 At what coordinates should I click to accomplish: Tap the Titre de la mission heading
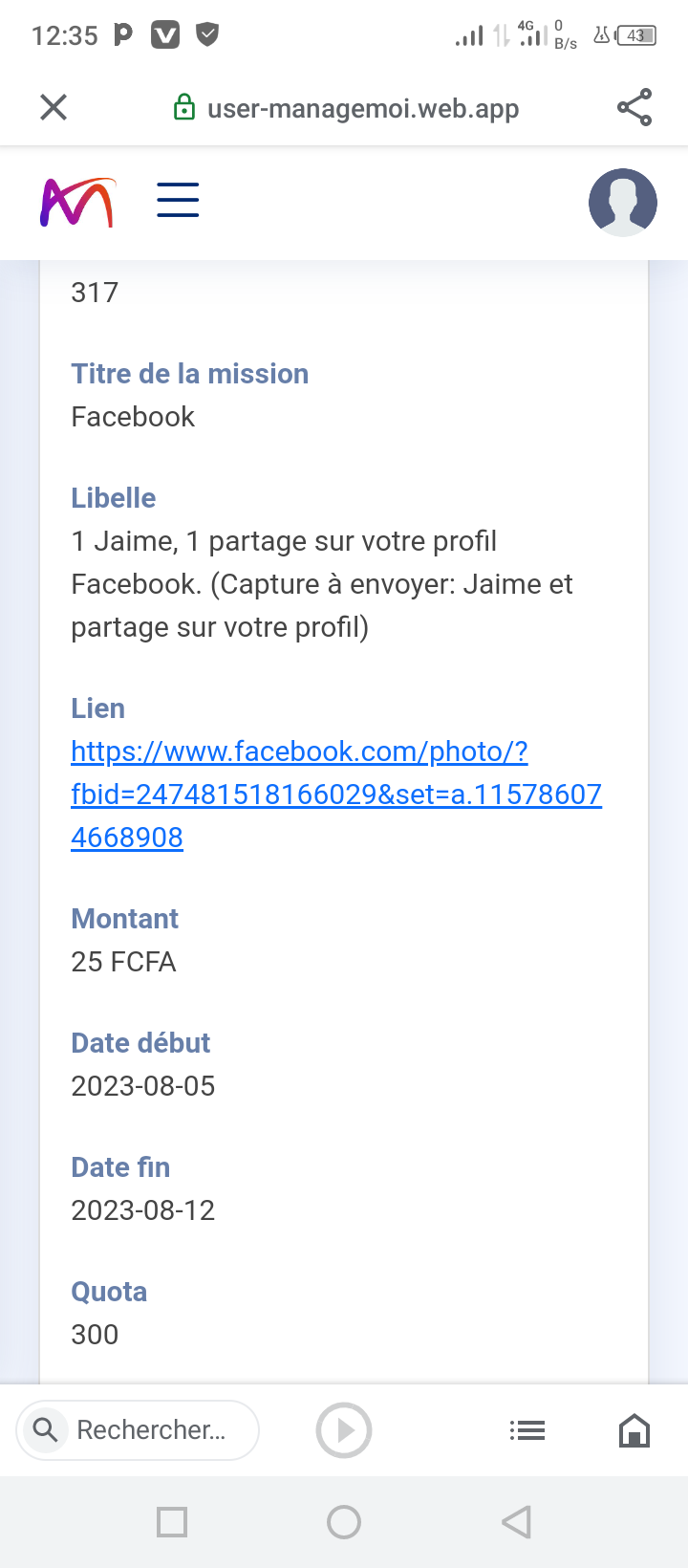point(189,374)
